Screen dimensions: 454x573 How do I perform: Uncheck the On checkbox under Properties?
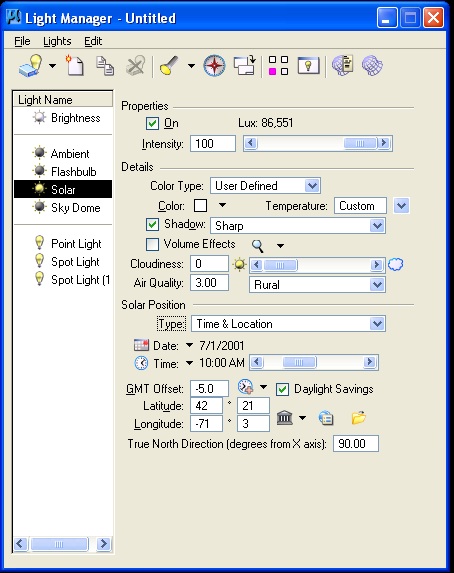(x=152, y=124)
